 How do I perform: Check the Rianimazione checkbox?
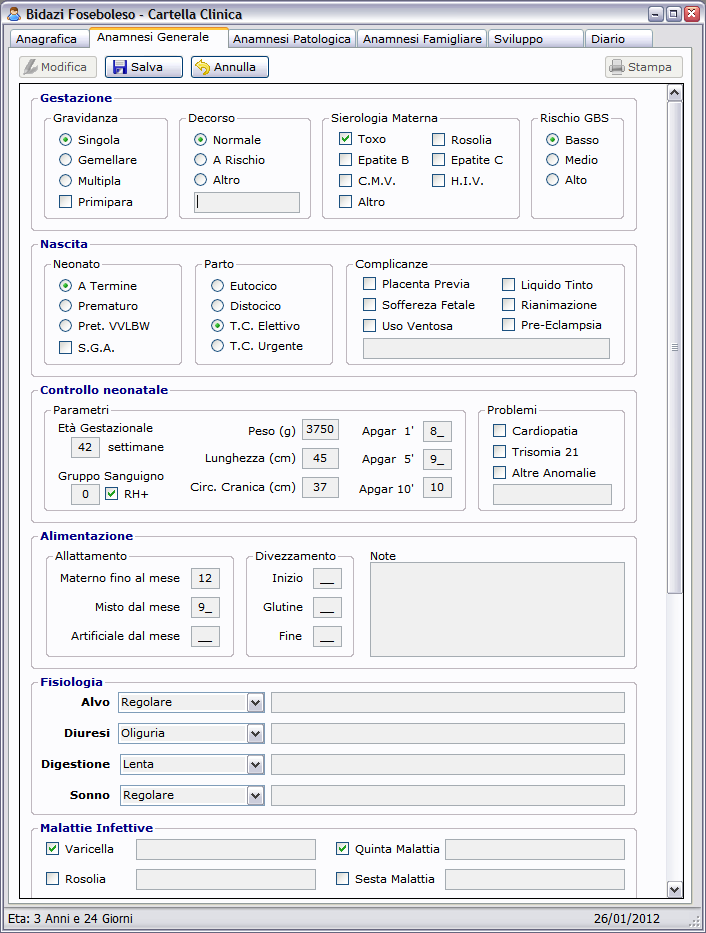(x=509, y=305)
